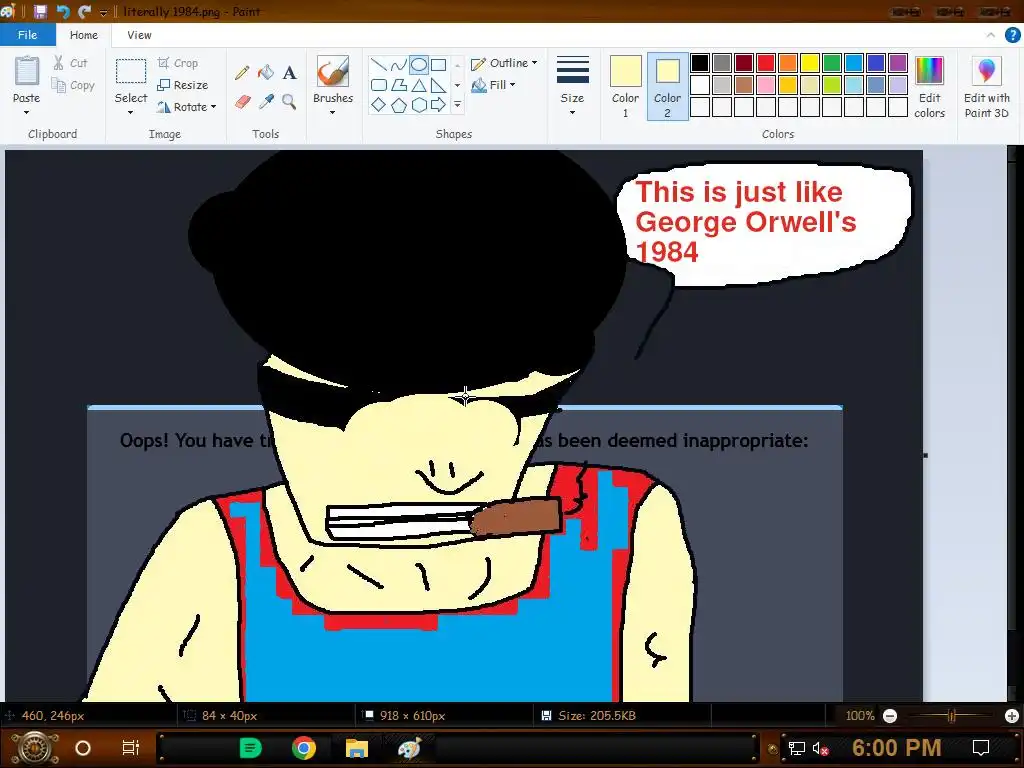This screenshot has width=1024, height=768.
Task: Switch to the View tab
Action: (139, 35)
